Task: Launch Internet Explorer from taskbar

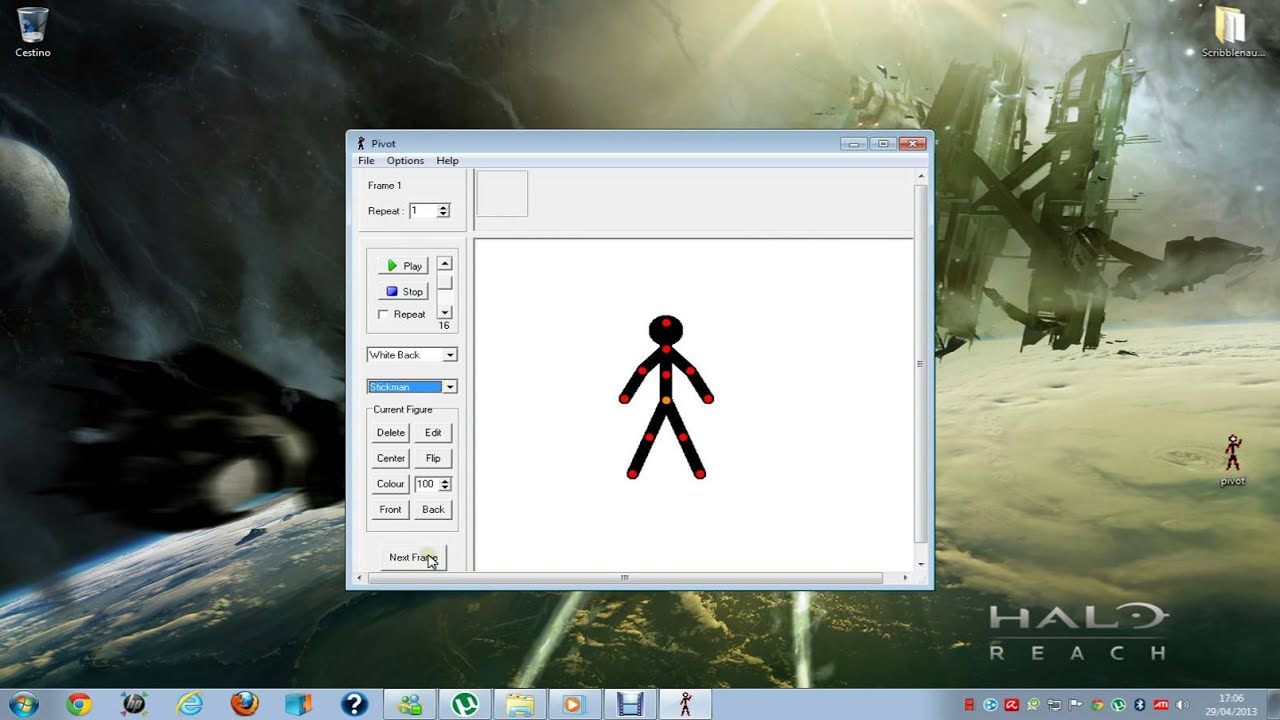Action: click(x=189, y=704)
